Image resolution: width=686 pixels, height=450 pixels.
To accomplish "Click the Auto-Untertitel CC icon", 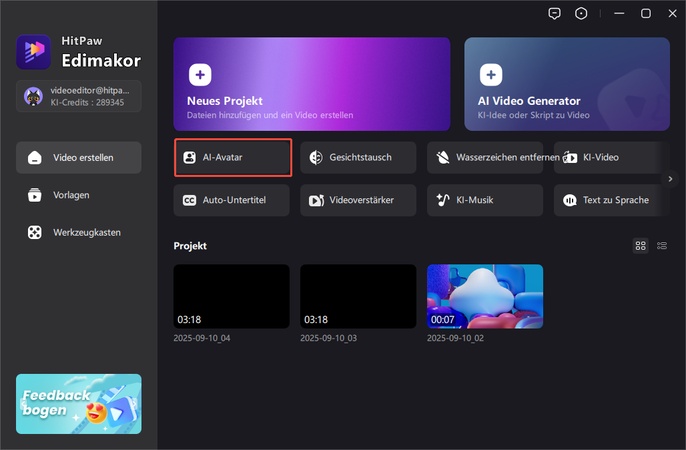I will 189,200.
